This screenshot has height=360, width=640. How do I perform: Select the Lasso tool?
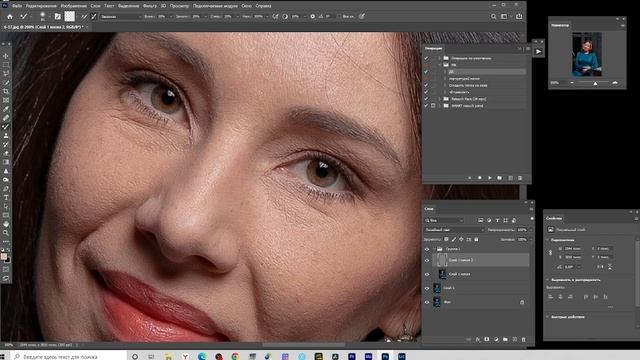tap(6, 74)
